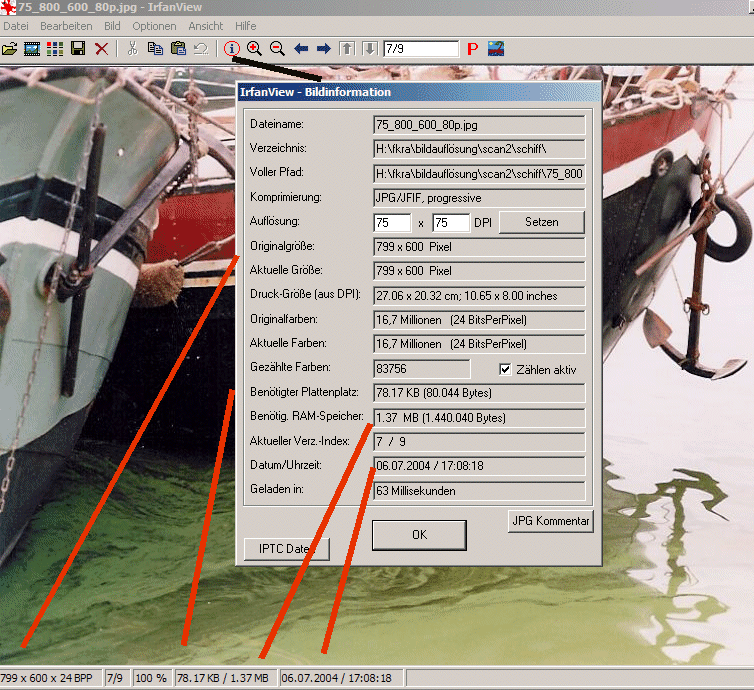This screenshot has width=754, height=690.
Task: Click the scissors cut icon
Action: pyautogui.click(x=132, y=48)
